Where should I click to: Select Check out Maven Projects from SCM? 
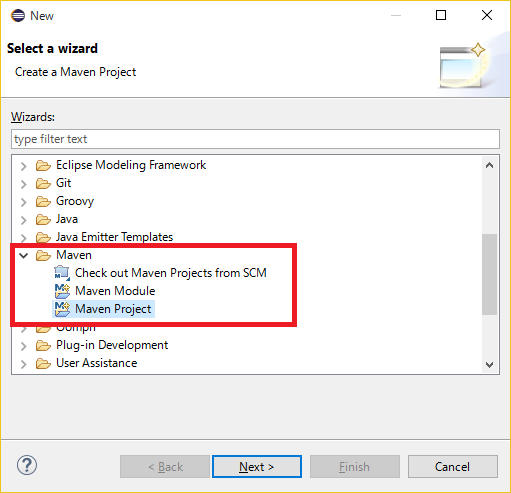tap(171, 273)
